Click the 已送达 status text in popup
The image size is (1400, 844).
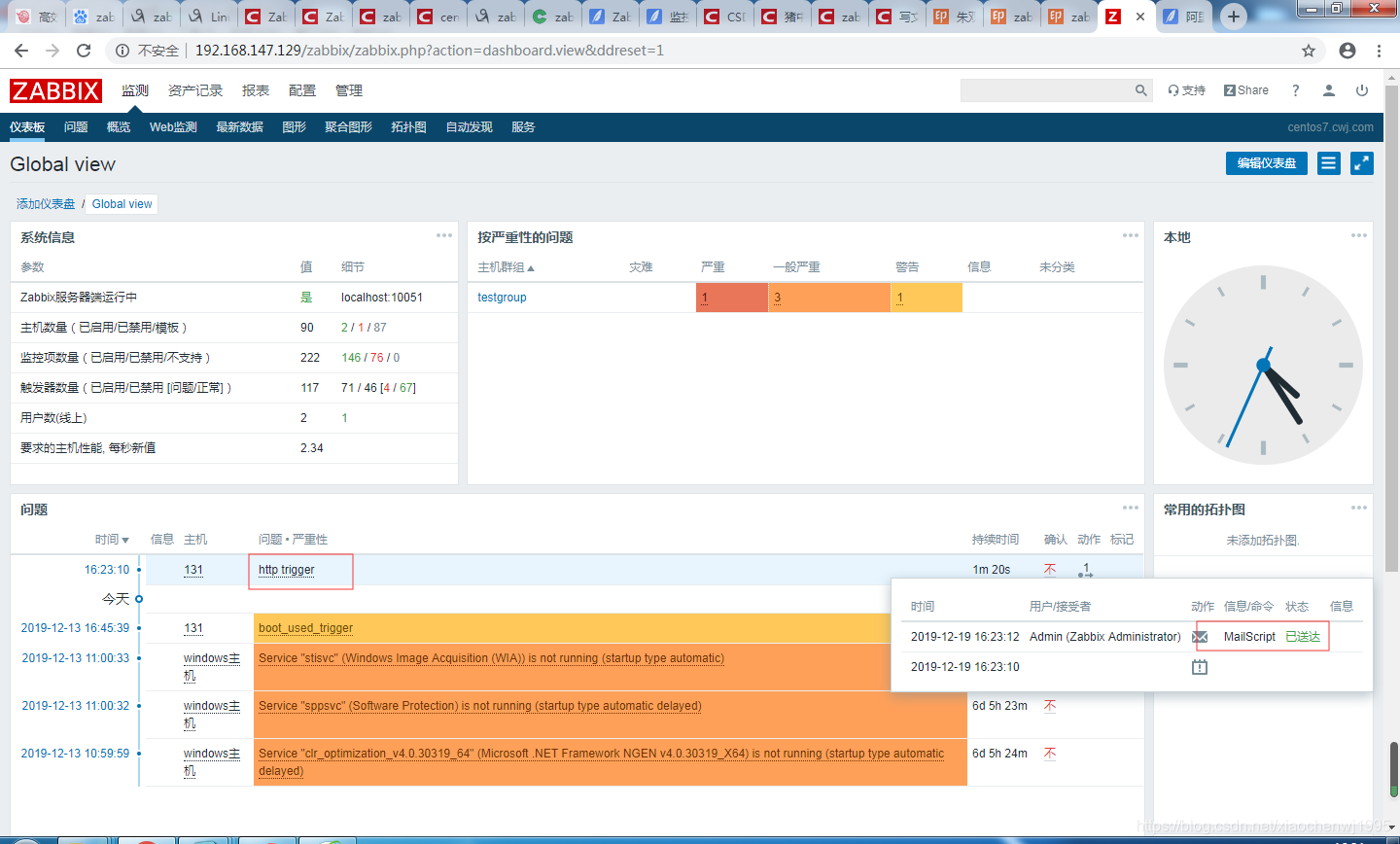(1303, 637)
